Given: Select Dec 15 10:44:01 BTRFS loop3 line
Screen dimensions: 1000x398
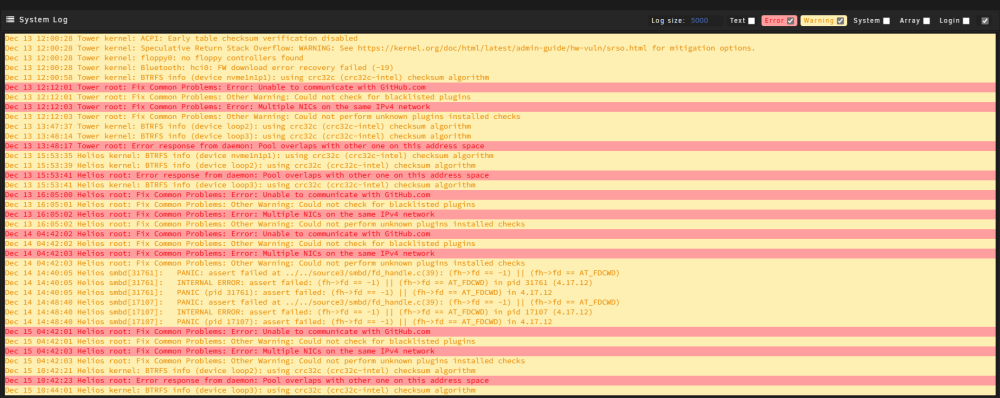Looking at the screenshot, I should tap(499, 390).
